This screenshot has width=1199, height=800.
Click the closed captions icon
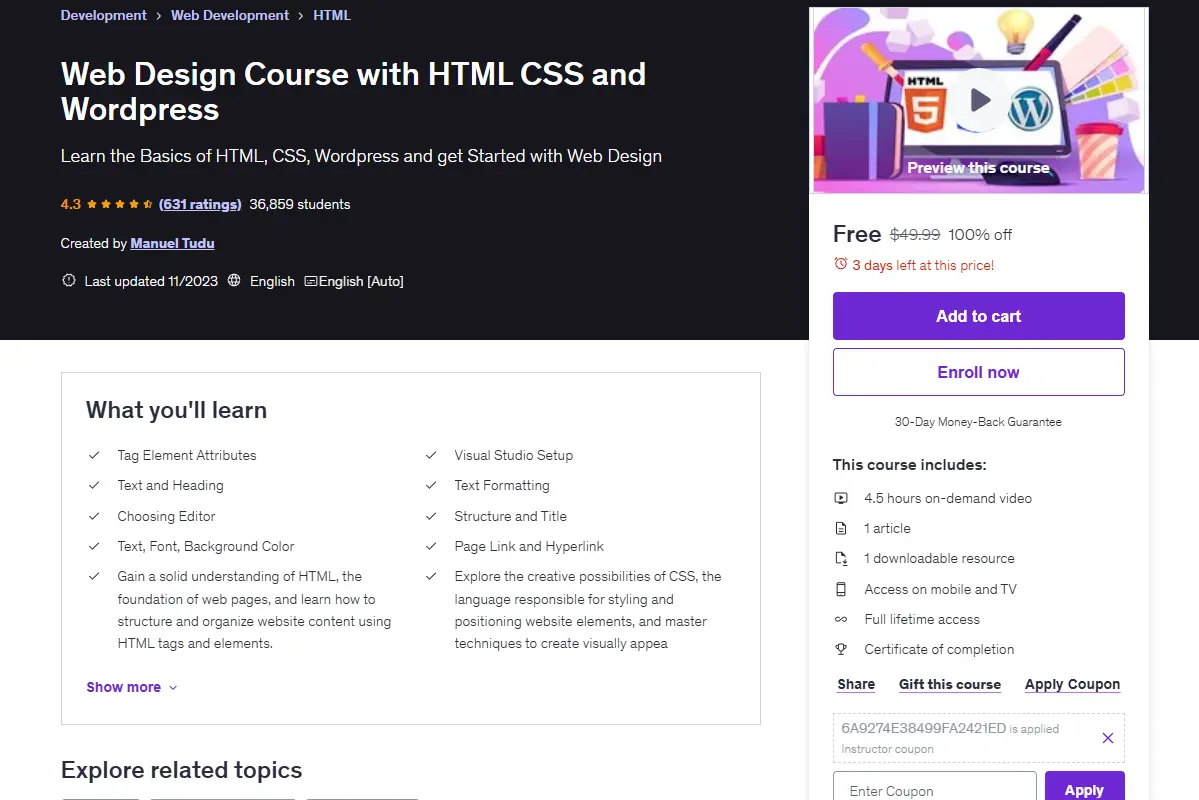tap(310, 281)
